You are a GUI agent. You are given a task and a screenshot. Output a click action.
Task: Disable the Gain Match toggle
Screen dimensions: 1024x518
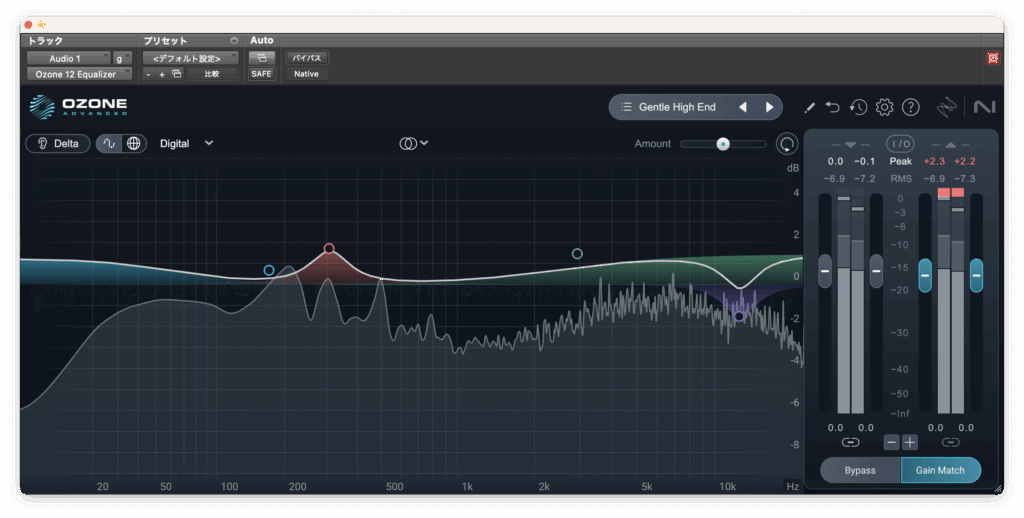pyautogui.click(x=940, y=470)
